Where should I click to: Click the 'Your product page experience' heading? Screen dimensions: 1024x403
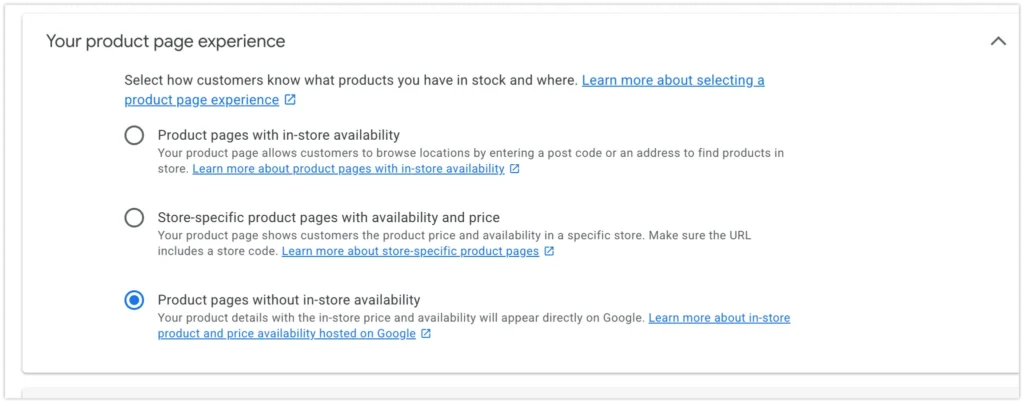point(165,41)
